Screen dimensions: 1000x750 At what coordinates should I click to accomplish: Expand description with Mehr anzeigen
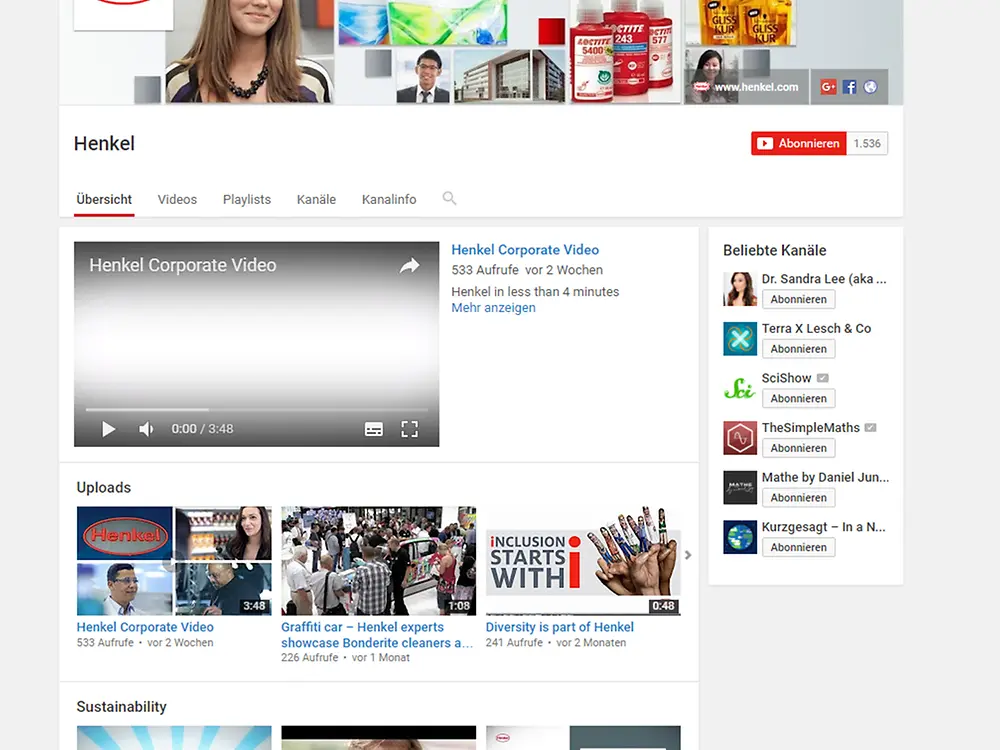click(494, 307)
